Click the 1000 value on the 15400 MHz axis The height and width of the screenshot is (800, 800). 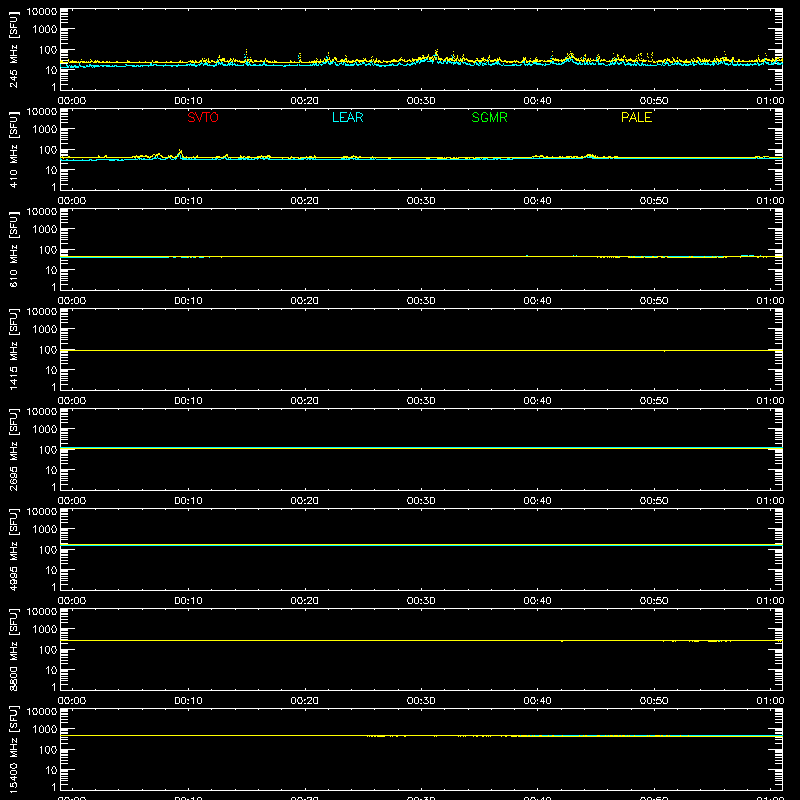[x=45, y=730]
